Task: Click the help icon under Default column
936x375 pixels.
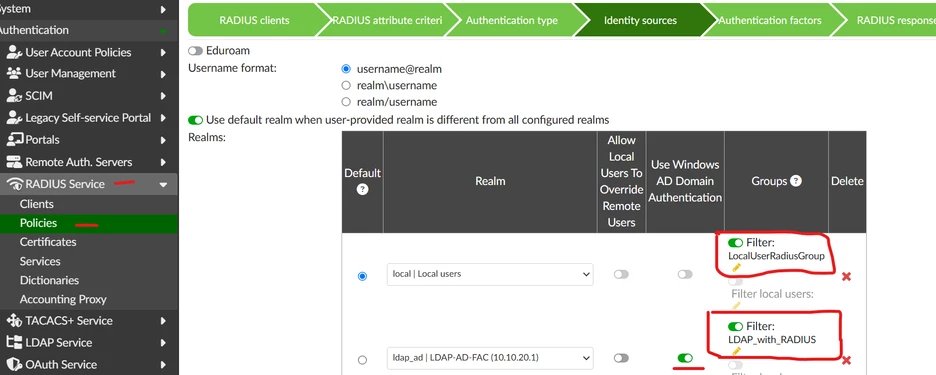Action: pos(362,189)
